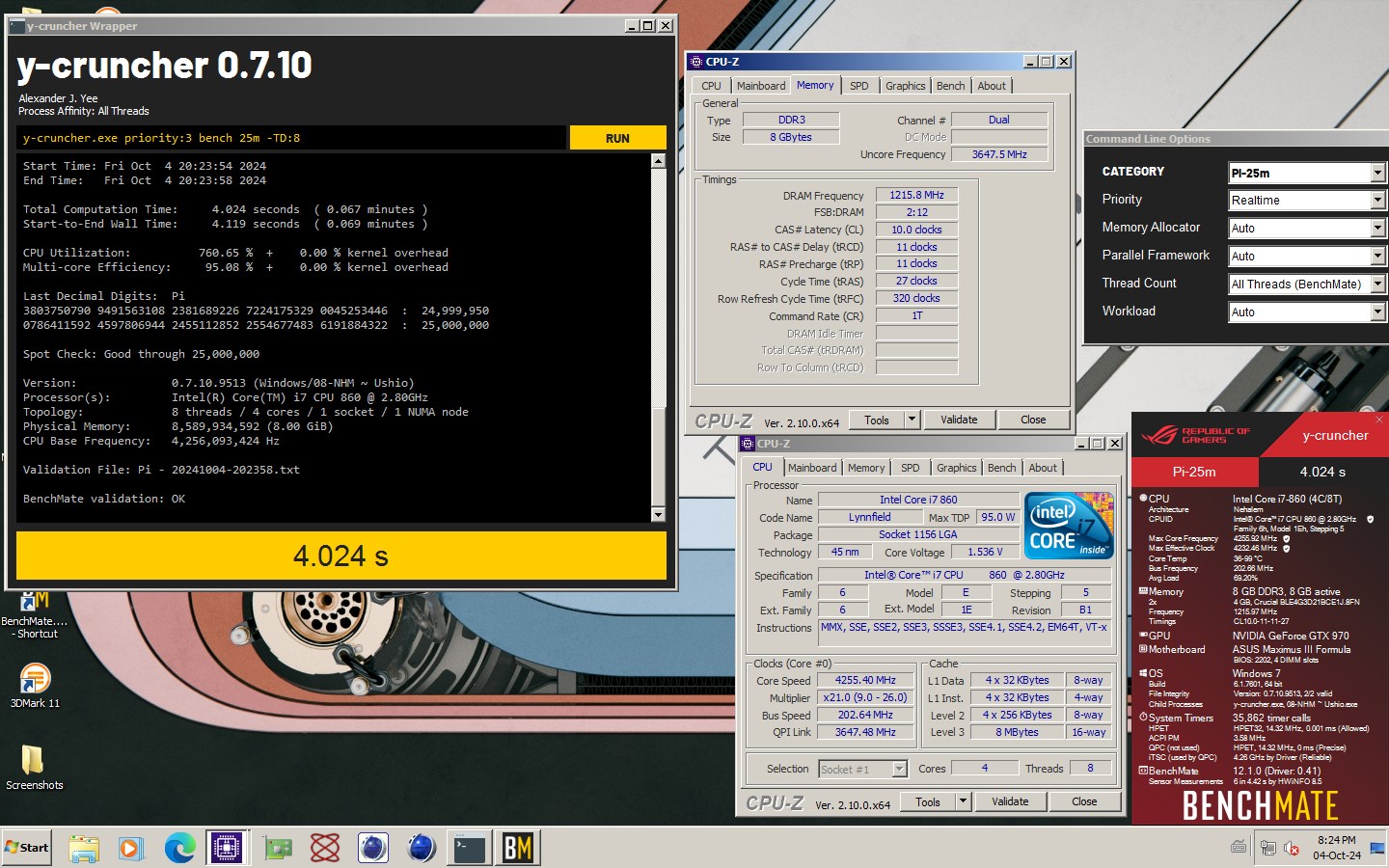Click the Core Speed value 4255.40 MHz
The width and height of the screenshot is (1389, 868).
865,680
